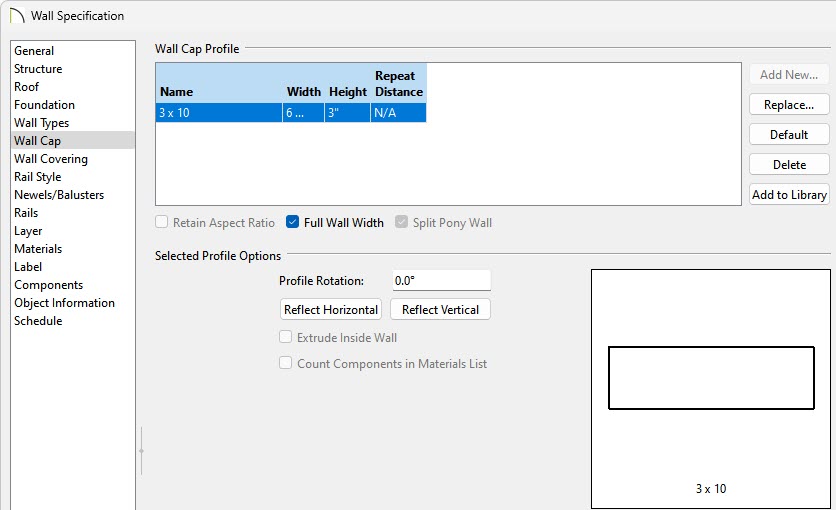Image resolution: width=836 pixels, height=510 pixels.
Task: Delete the selected wall cap profile
Action: coord(789,165)
